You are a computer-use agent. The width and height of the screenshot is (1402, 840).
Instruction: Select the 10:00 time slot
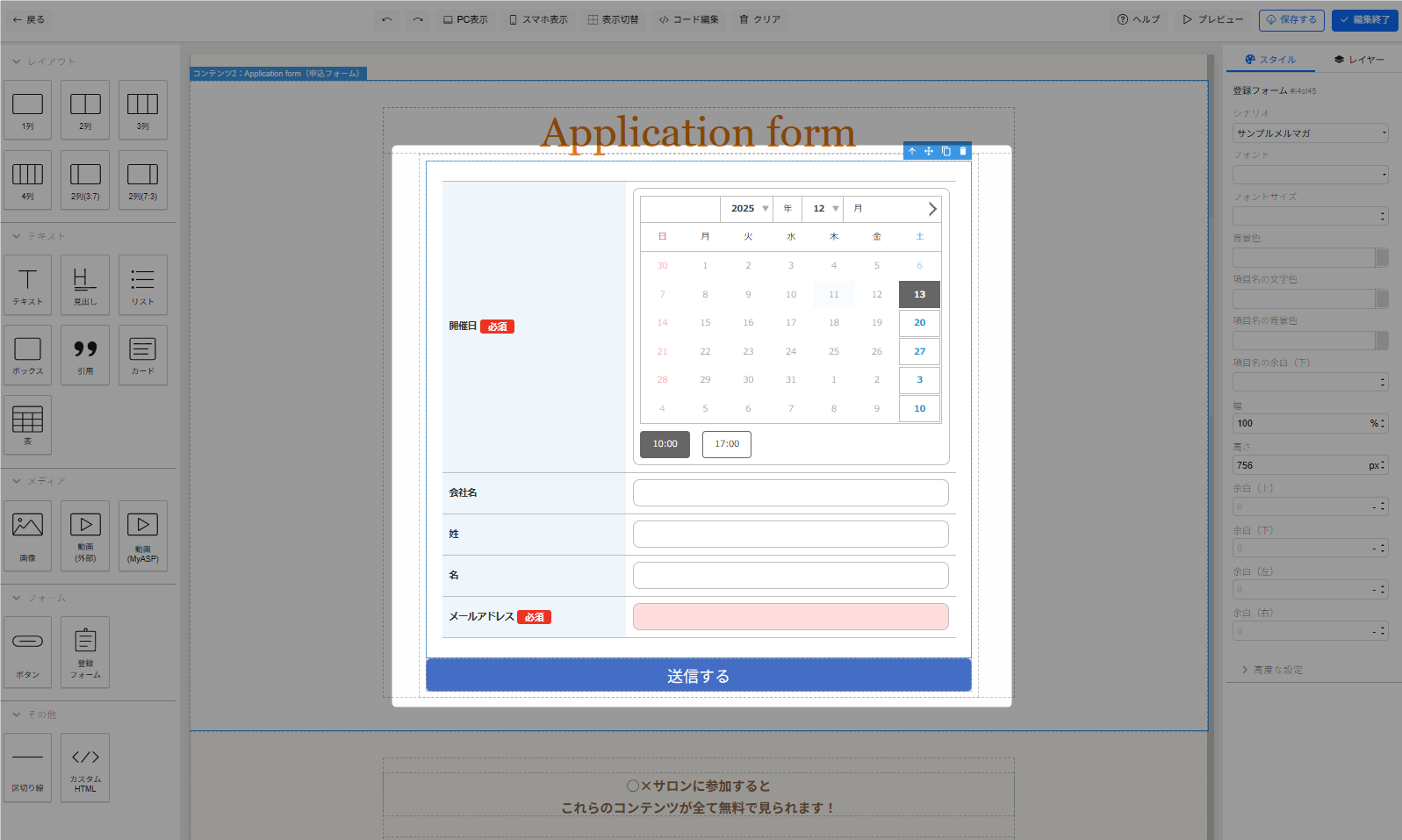tap(665, 444)
